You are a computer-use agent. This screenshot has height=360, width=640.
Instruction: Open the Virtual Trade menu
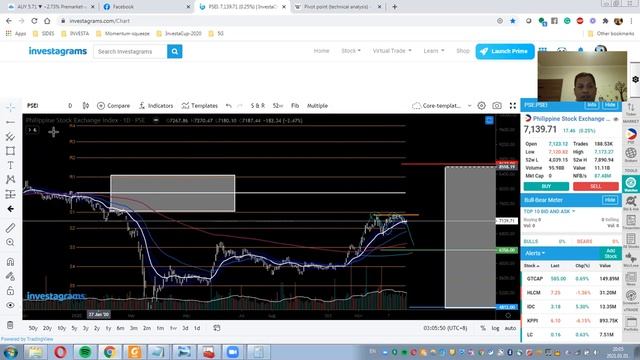click(x=392, y=51)
